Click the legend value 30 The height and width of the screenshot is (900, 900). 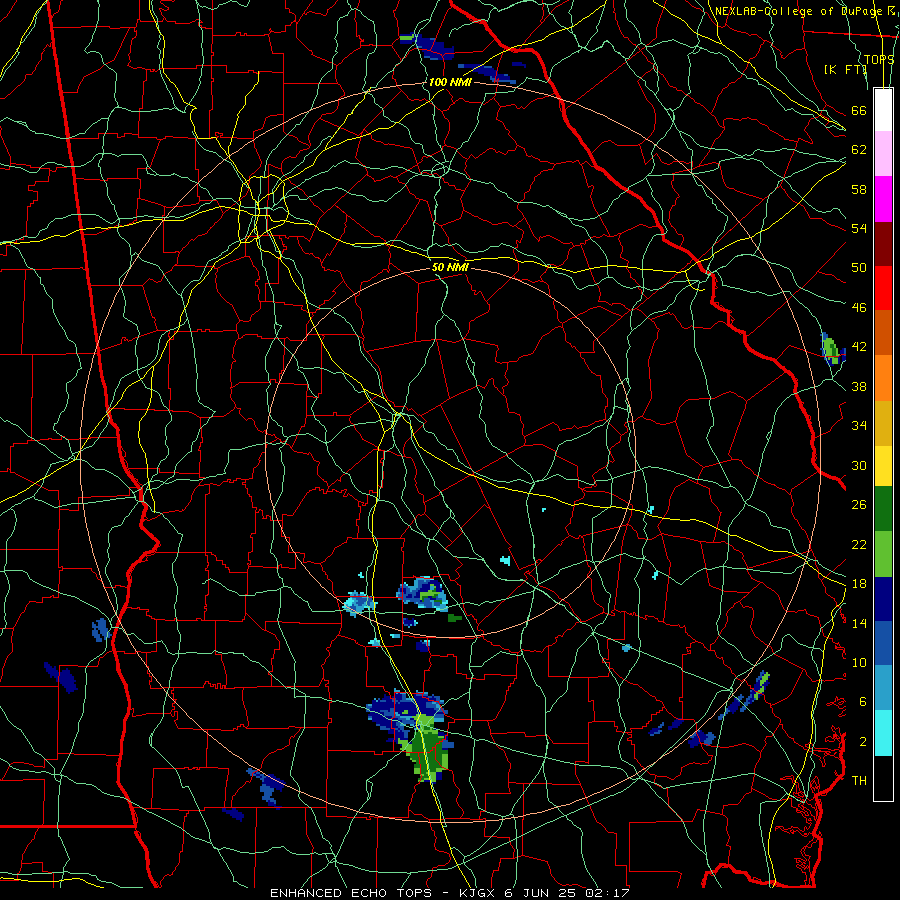point(859,465)
